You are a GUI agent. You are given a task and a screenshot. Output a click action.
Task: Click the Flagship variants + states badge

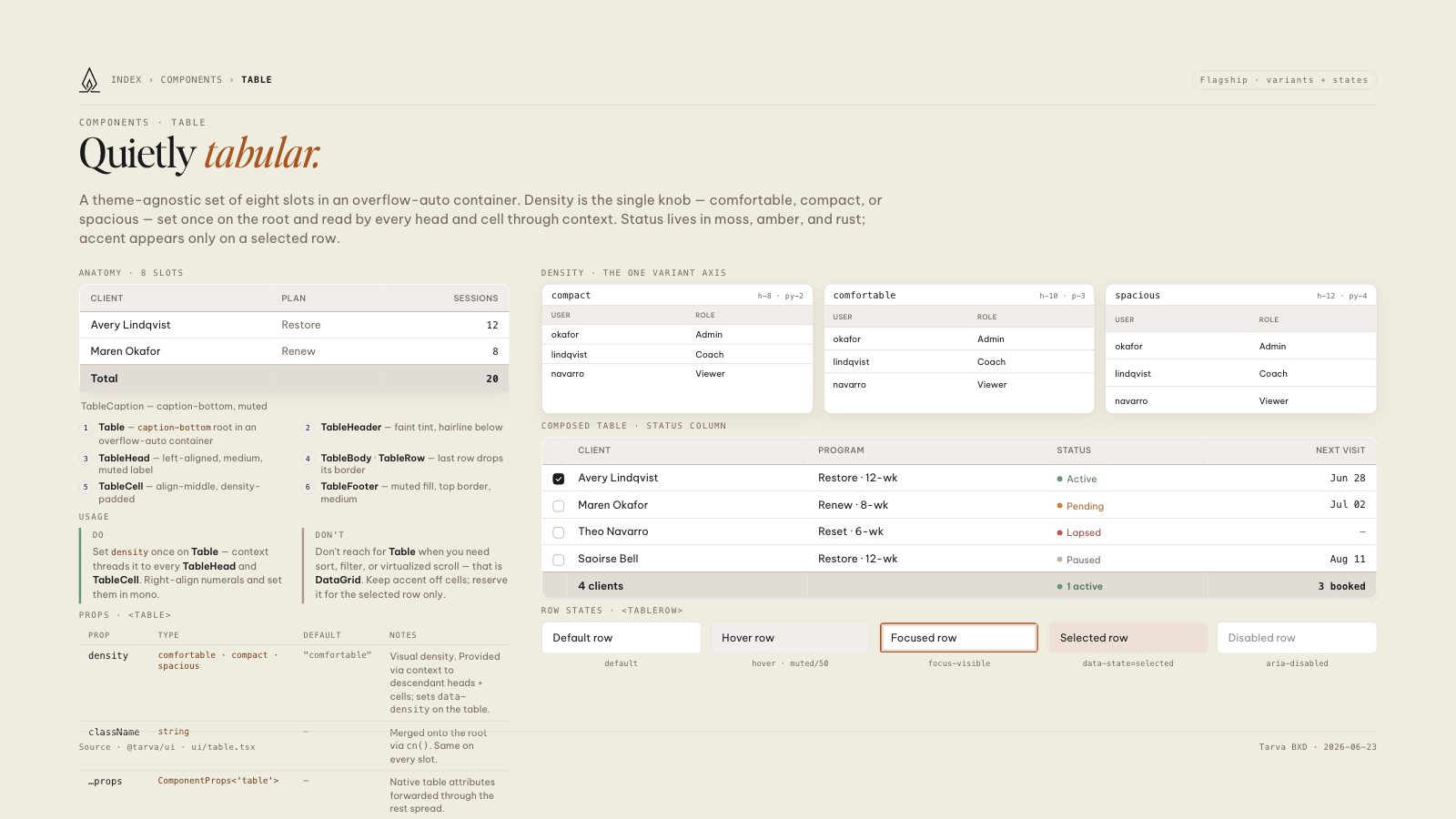tap(1284, 80)
